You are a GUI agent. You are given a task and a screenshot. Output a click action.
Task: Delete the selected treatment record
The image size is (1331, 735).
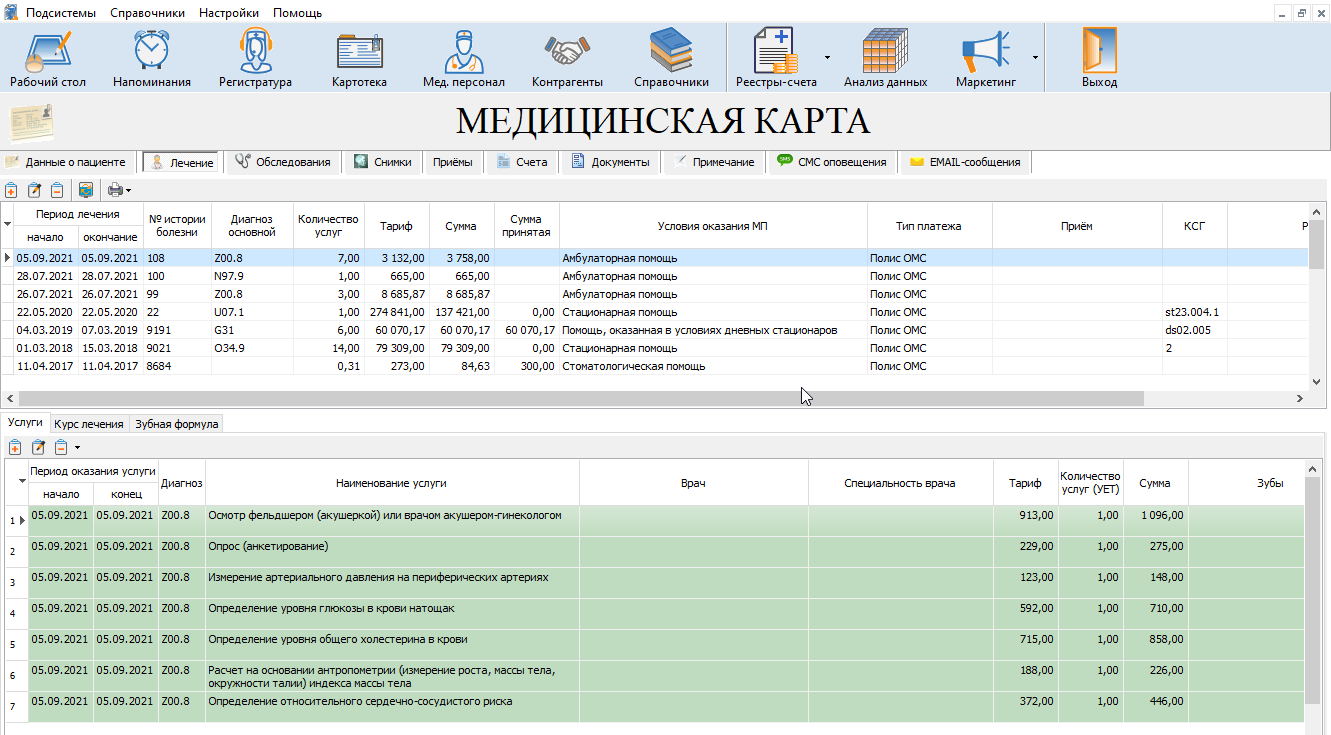57,190
